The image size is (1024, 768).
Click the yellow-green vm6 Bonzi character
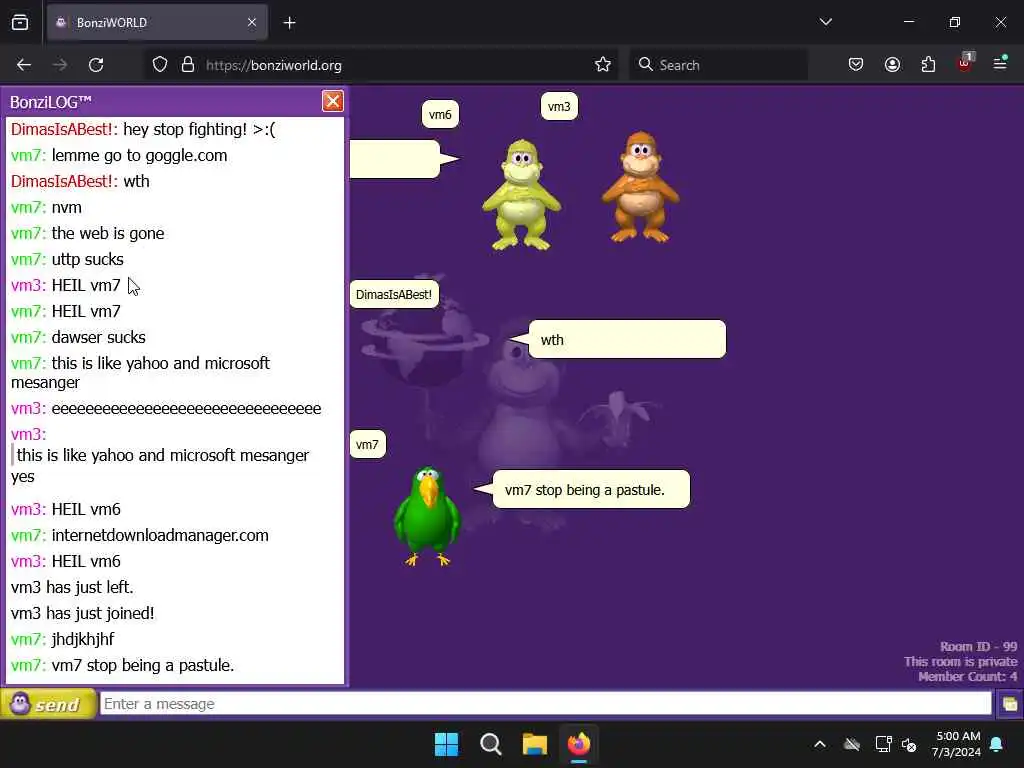(x=521, y=194)
